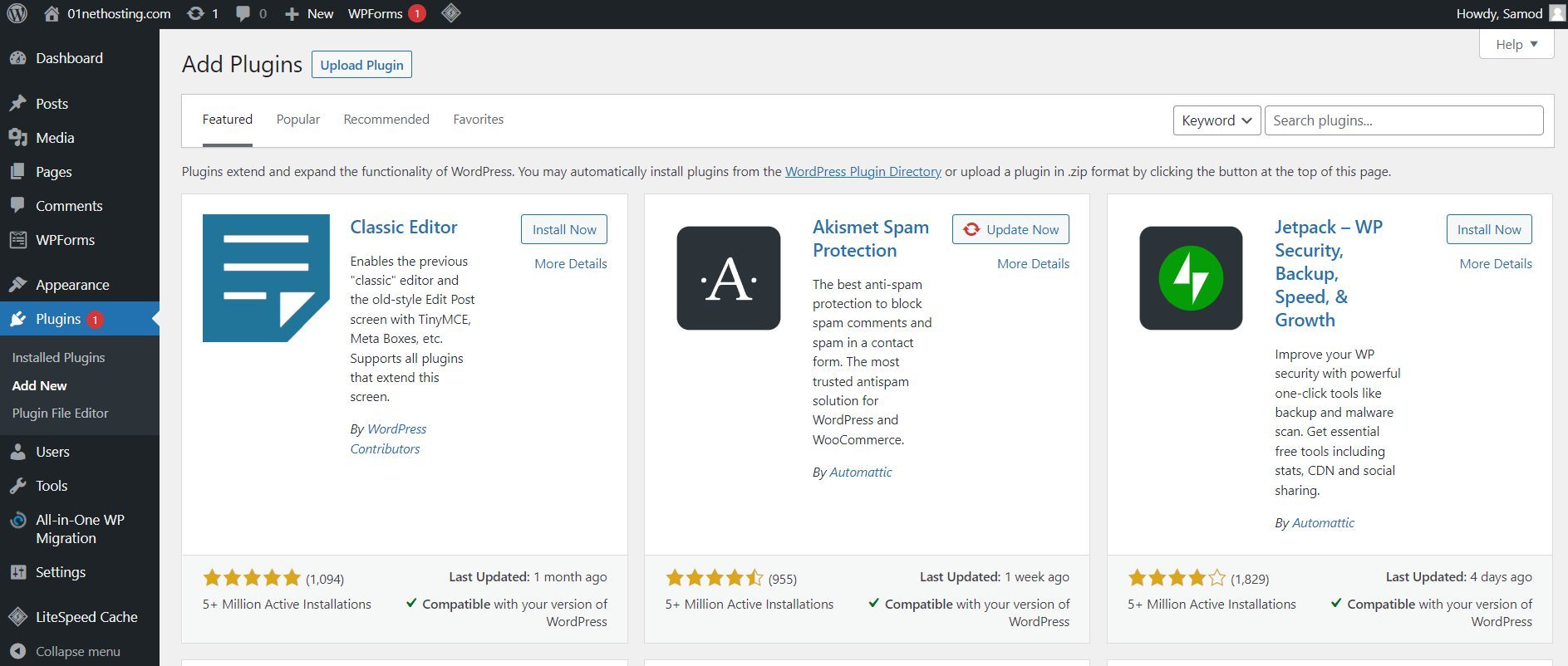
Task: Open the 01nethosting.com site home icon
Action: tap(52, 14)
